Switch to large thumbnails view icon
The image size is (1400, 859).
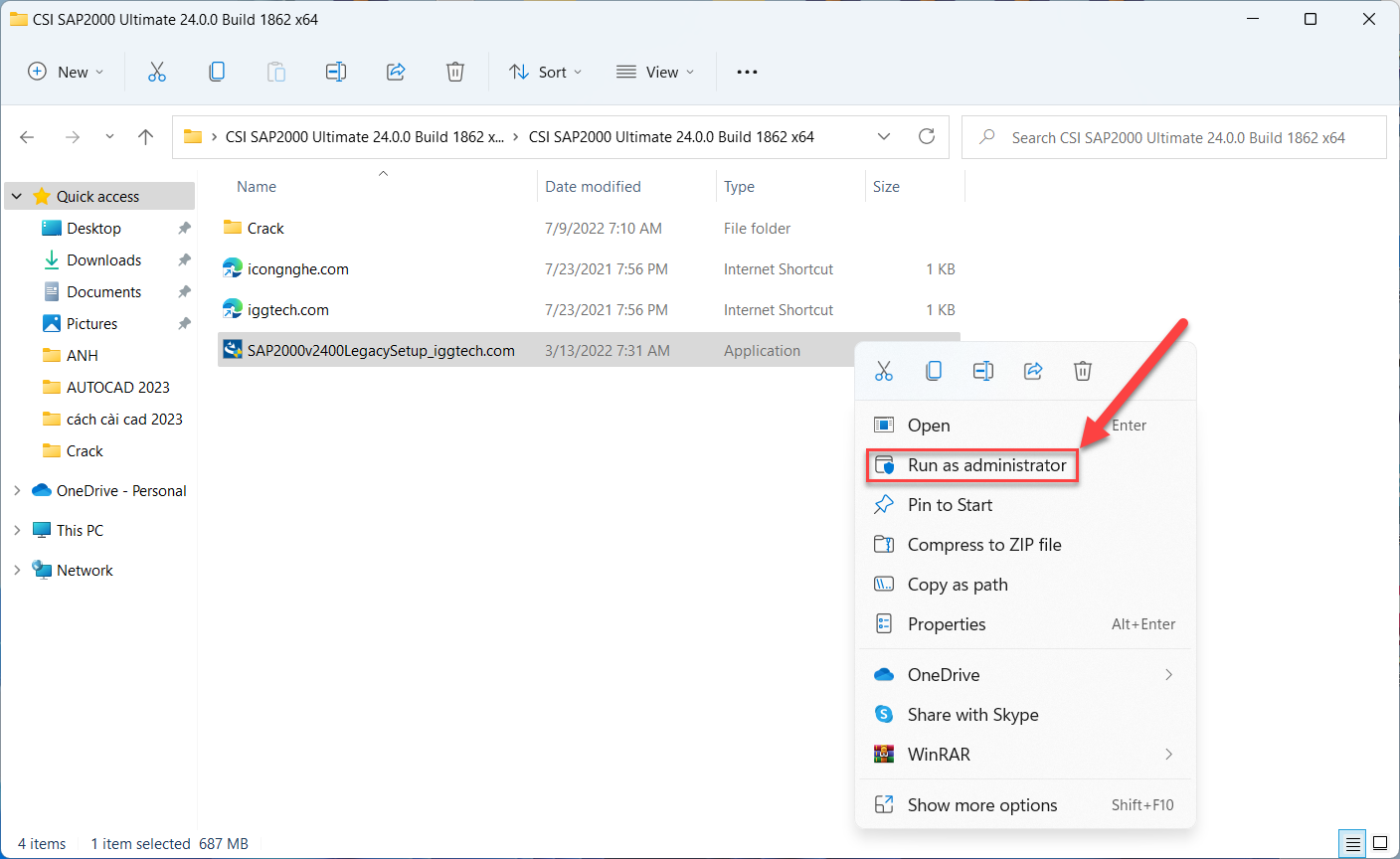(1380, 844)
